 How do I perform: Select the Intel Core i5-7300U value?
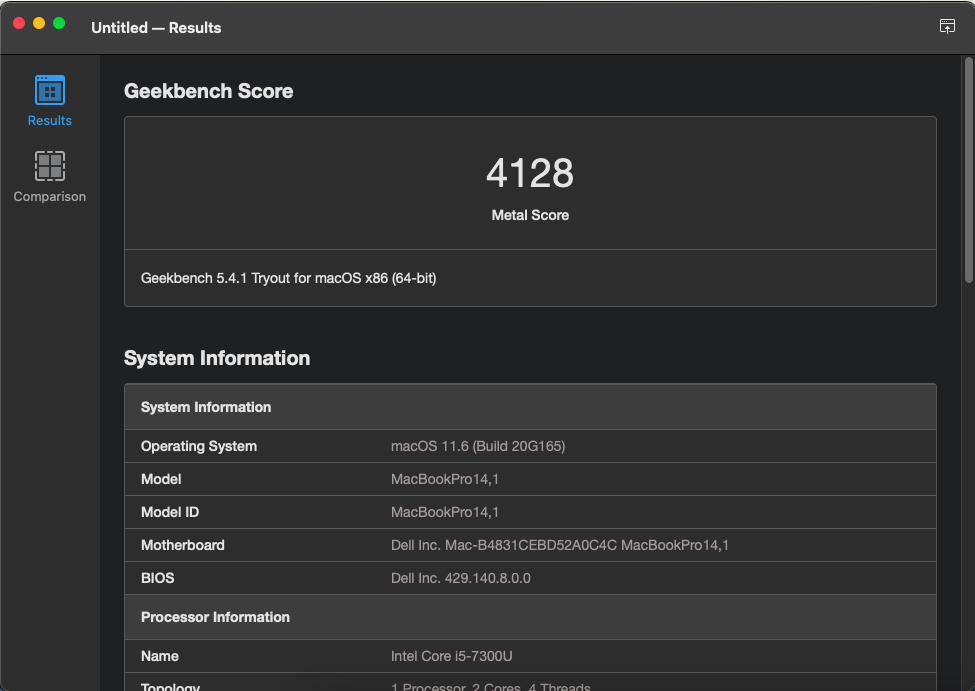[x=451, y=657]
